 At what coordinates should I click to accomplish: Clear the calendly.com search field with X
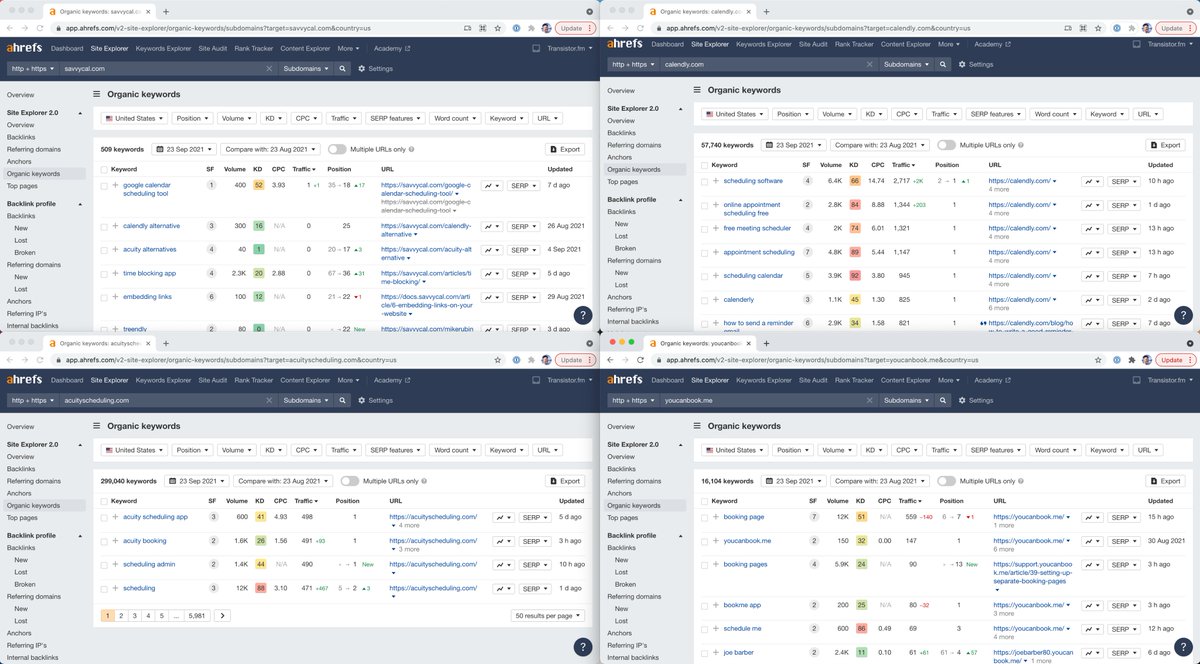point(868,64)
